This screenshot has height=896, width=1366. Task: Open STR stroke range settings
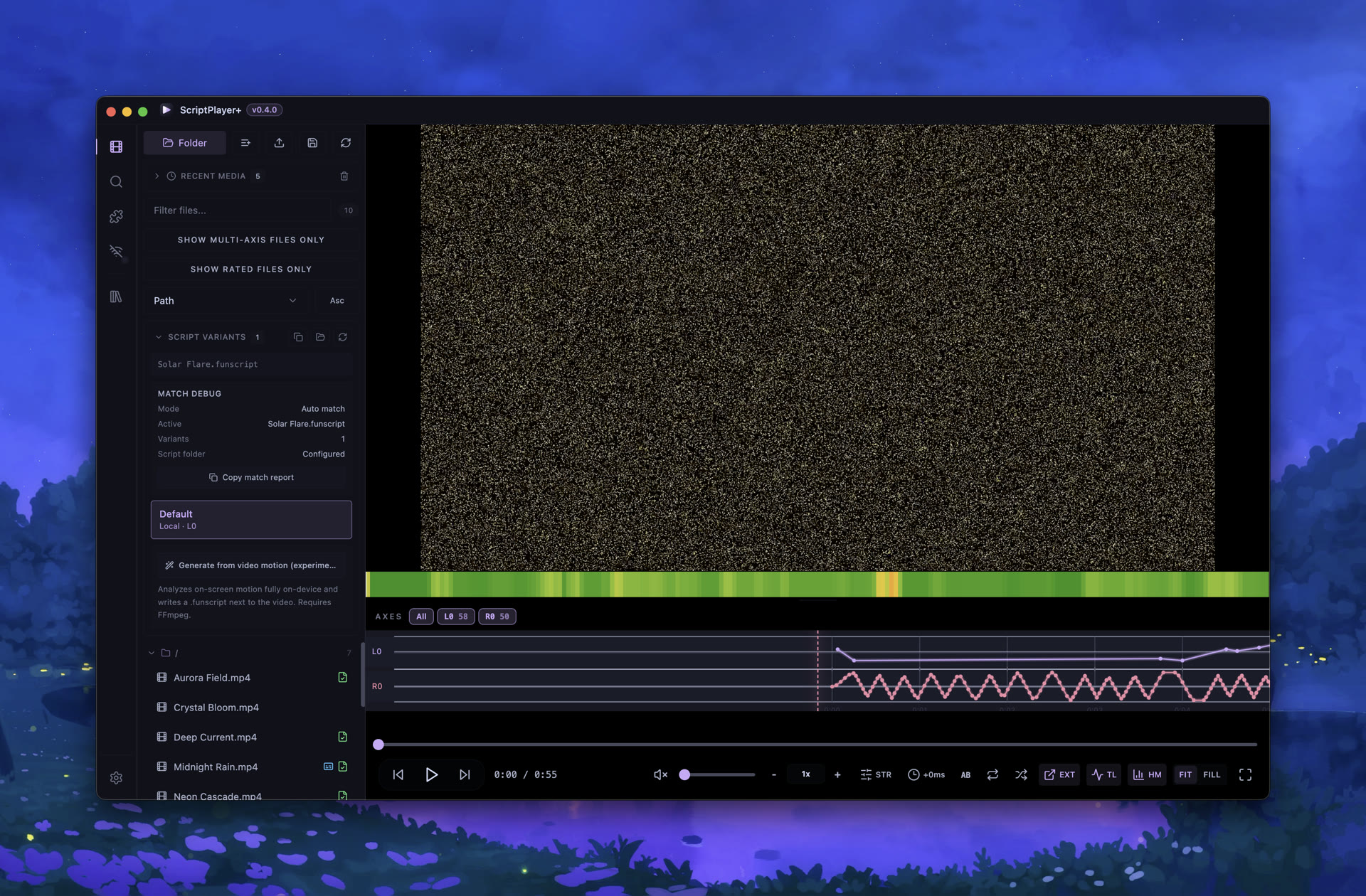click(x=876, y=774)
